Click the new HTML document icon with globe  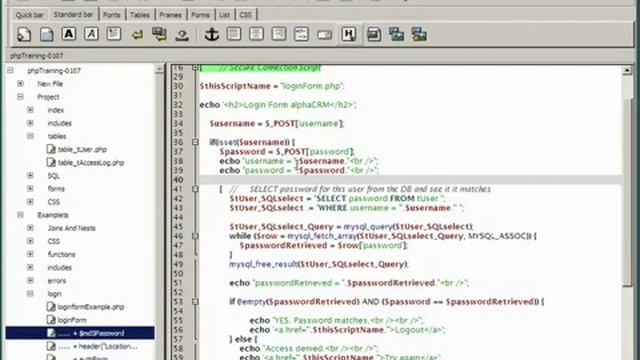[24, 34]
